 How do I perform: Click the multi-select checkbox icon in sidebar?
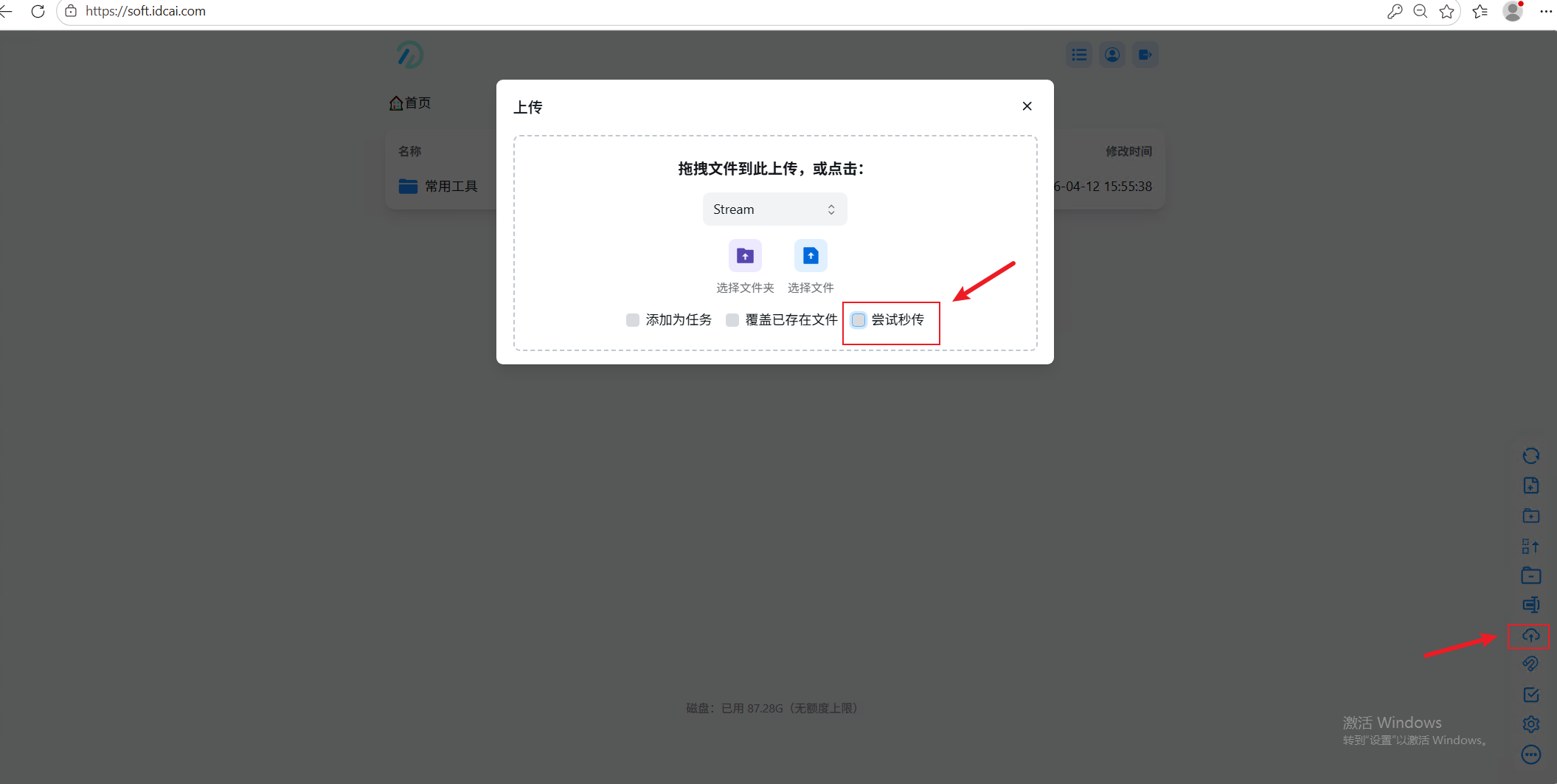pyautogui.click(x=1530, y=694)
